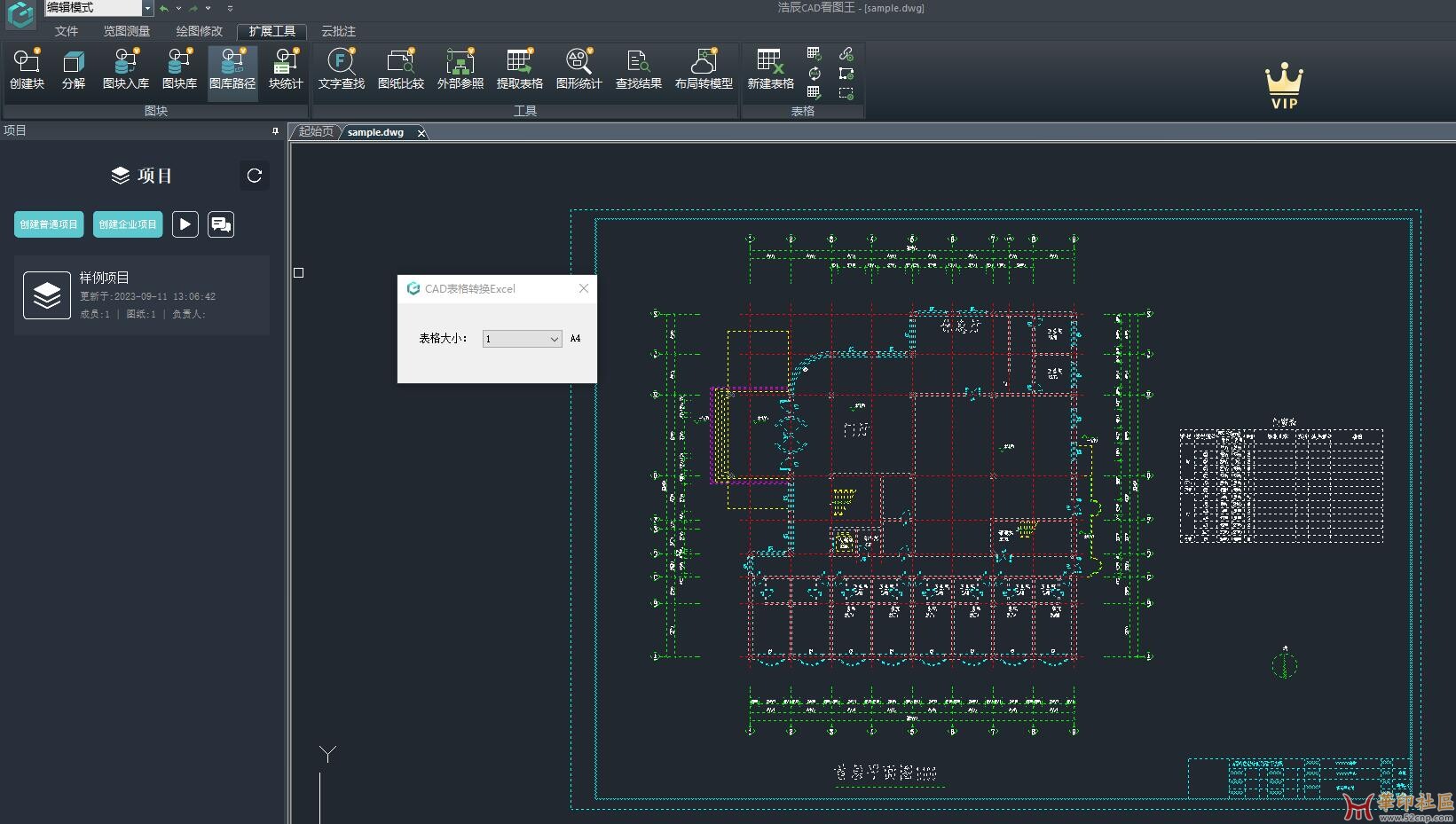Launch the 图纸比较 drawing compare tool
The width and height of the screenshot is (1456, 824).
pyautogui.click(x=401, y=69)
